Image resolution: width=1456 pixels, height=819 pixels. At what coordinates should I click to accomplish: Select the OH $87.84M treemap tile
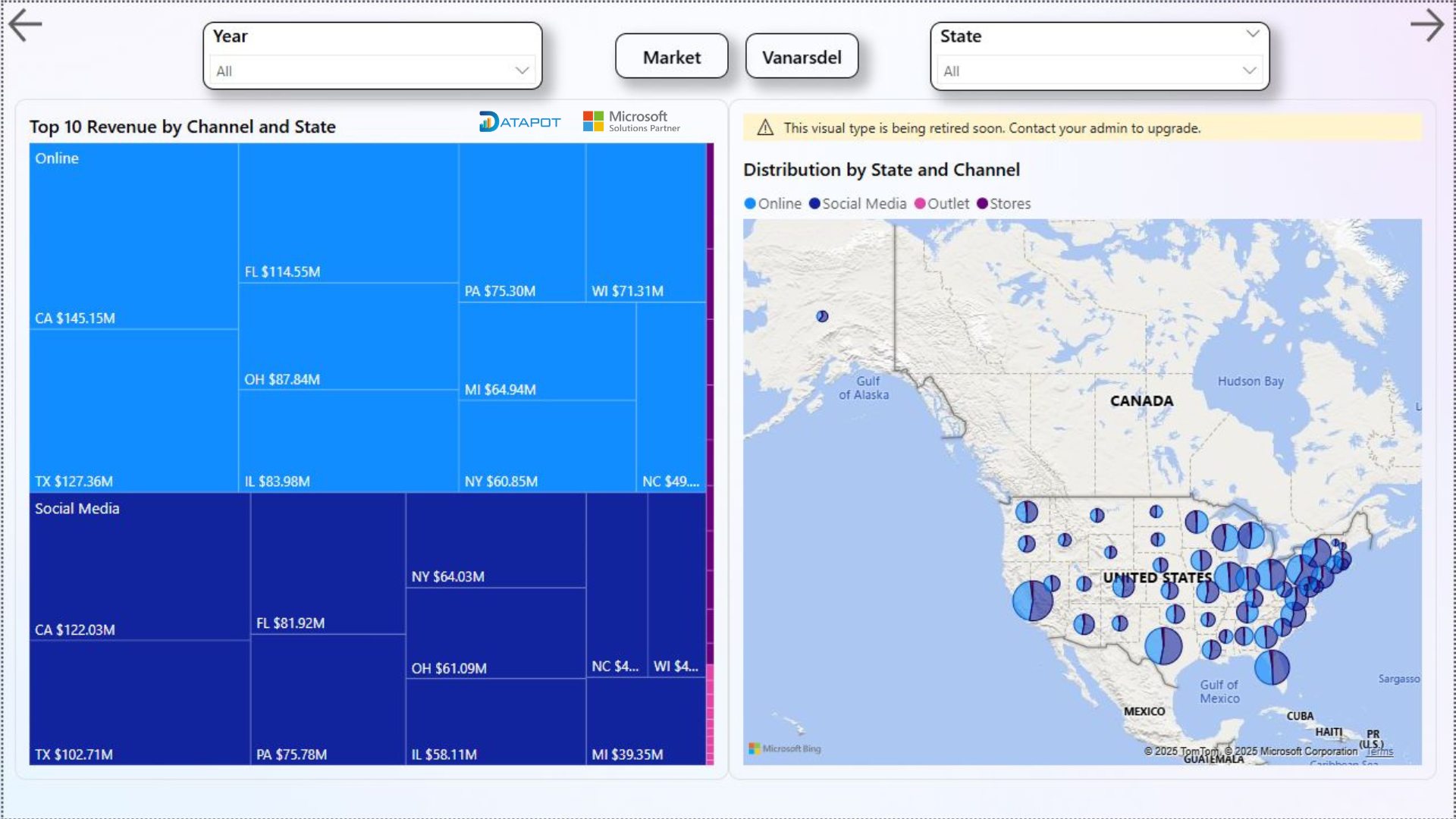coord(348,337)
